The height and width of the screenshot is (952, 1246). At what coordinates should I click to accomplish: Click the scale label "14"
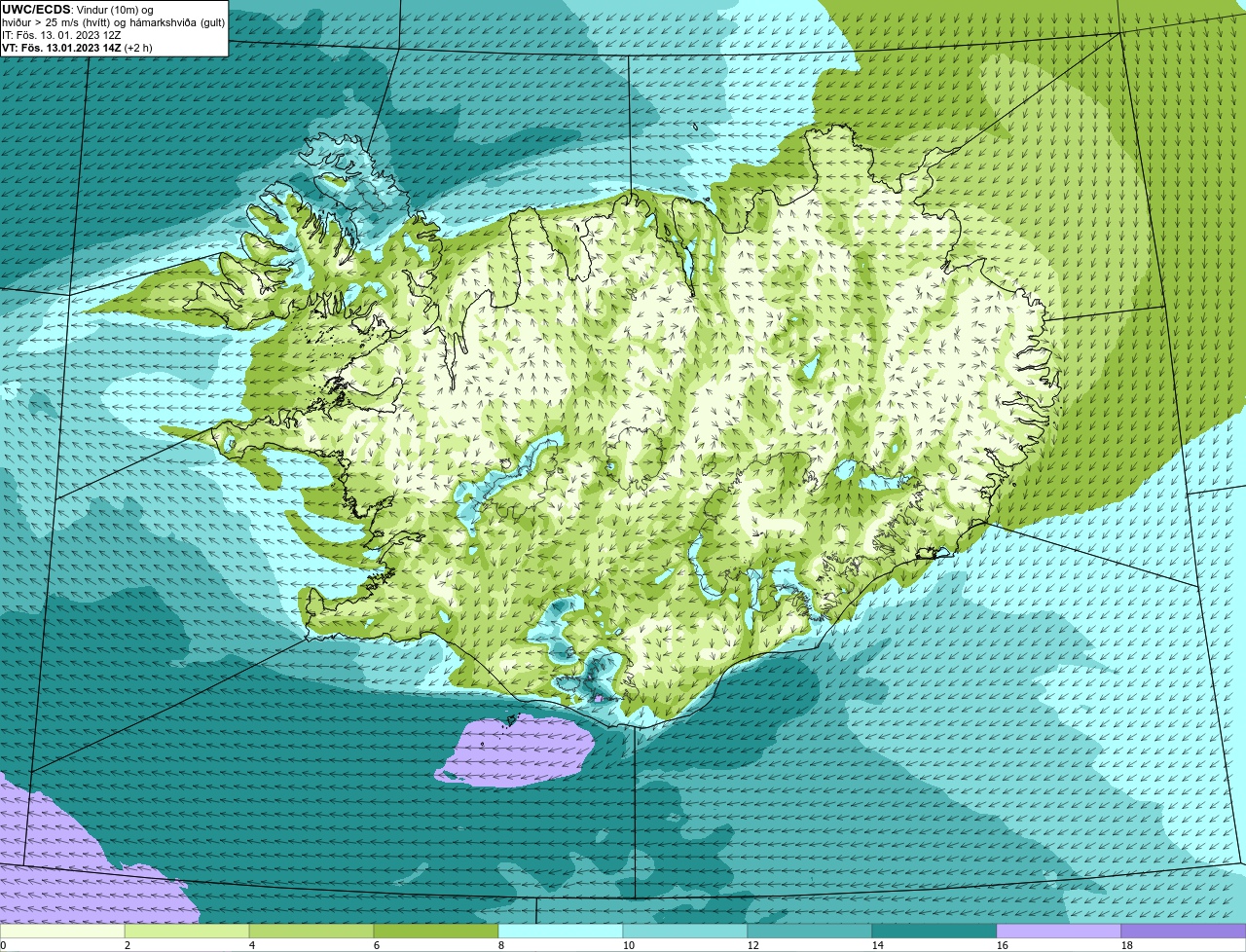point(878,945)
